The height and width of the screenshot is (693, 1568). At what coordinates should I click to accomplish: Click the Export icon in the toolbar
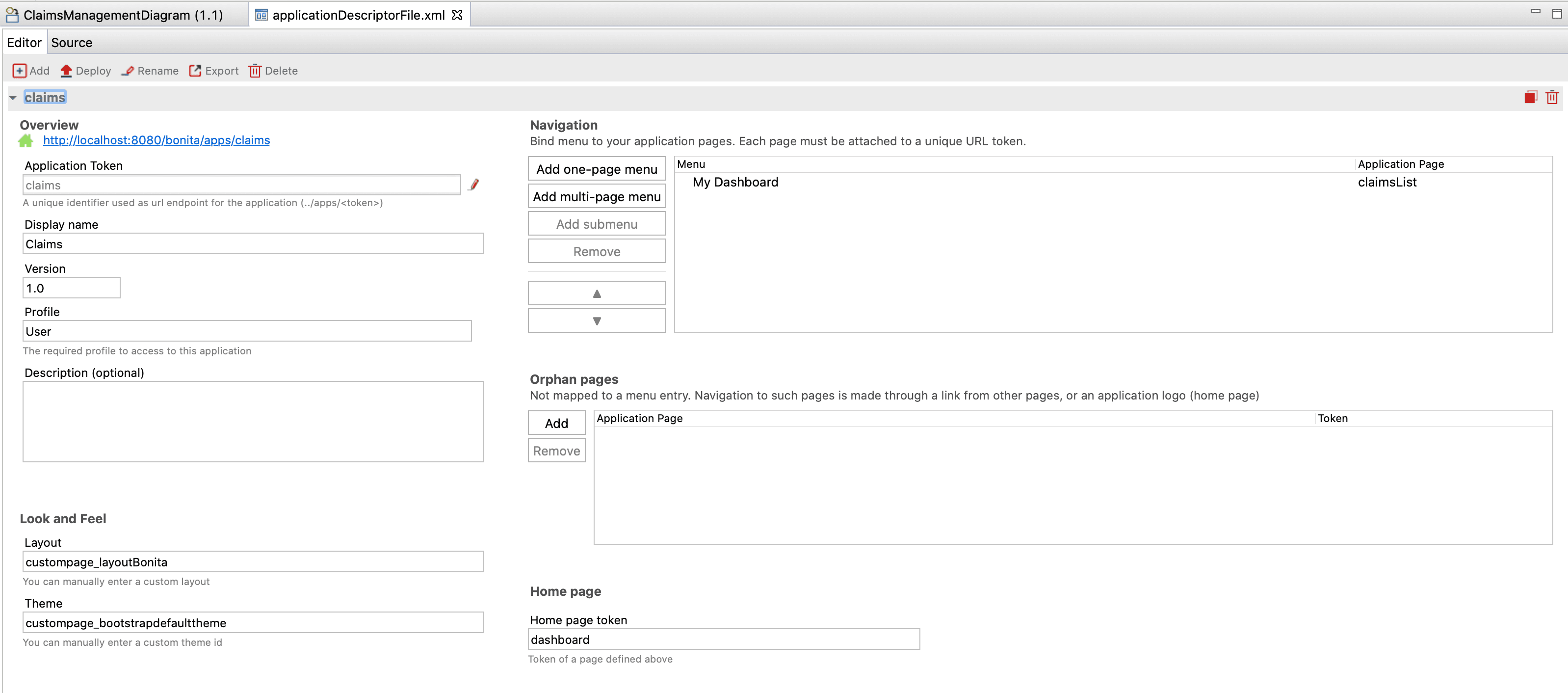(x=195, y=71)
